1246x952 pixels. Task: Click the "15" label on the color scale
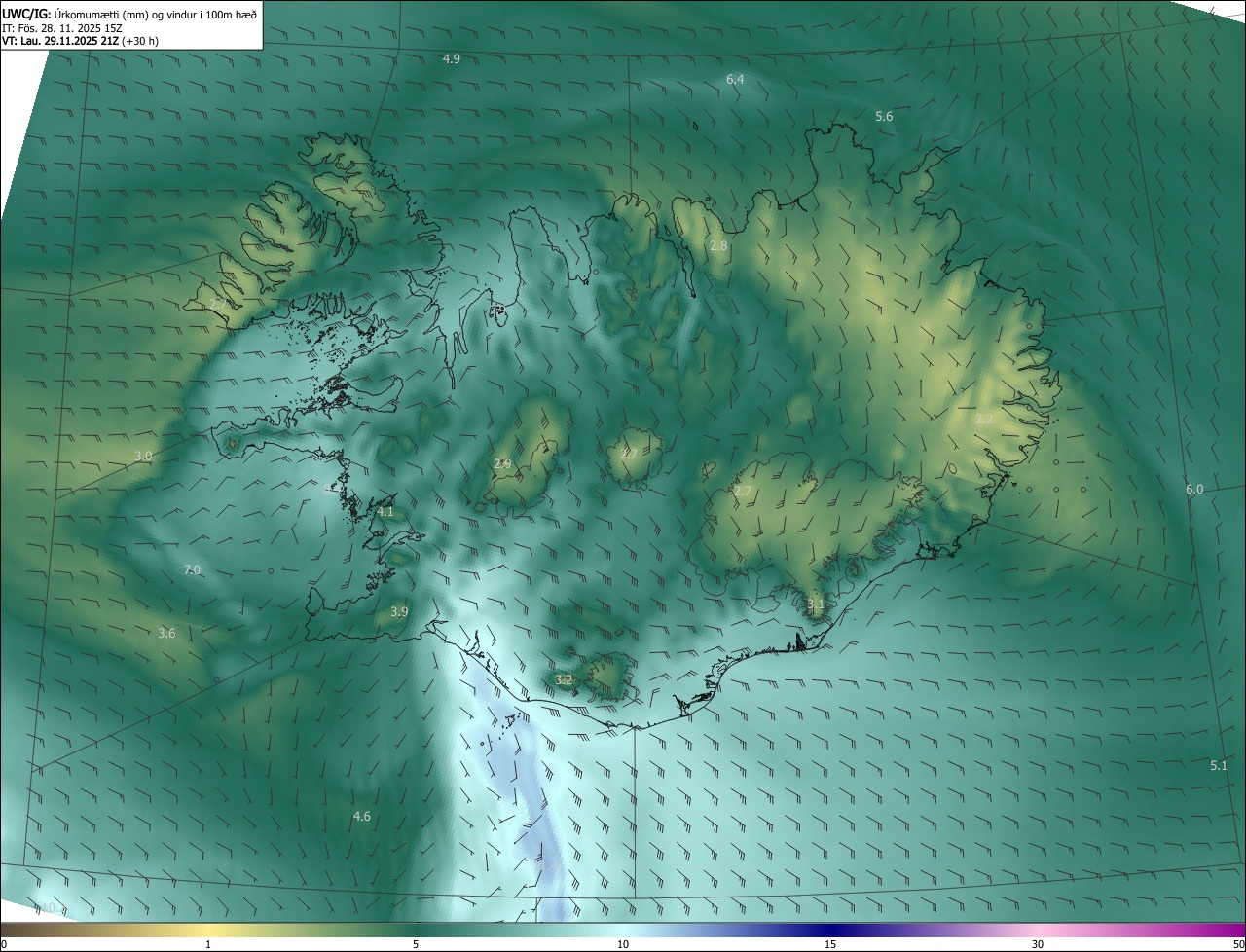(830, 944)
